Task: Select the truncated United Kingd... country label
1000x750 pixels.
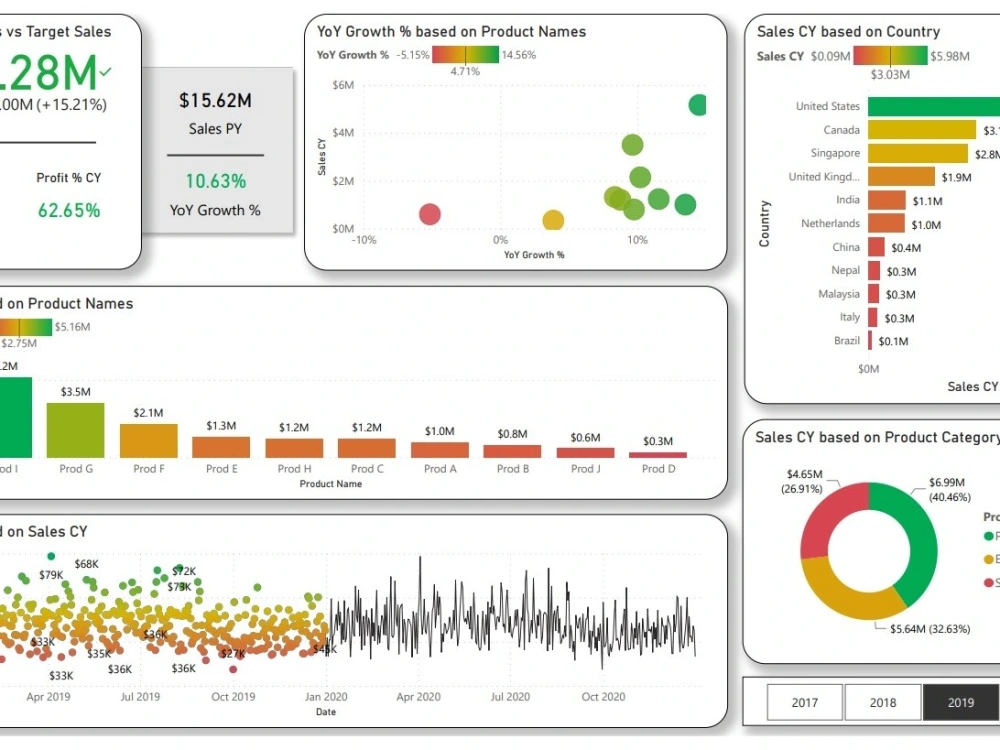Action: pyautogui.click(x=826, y=176)
